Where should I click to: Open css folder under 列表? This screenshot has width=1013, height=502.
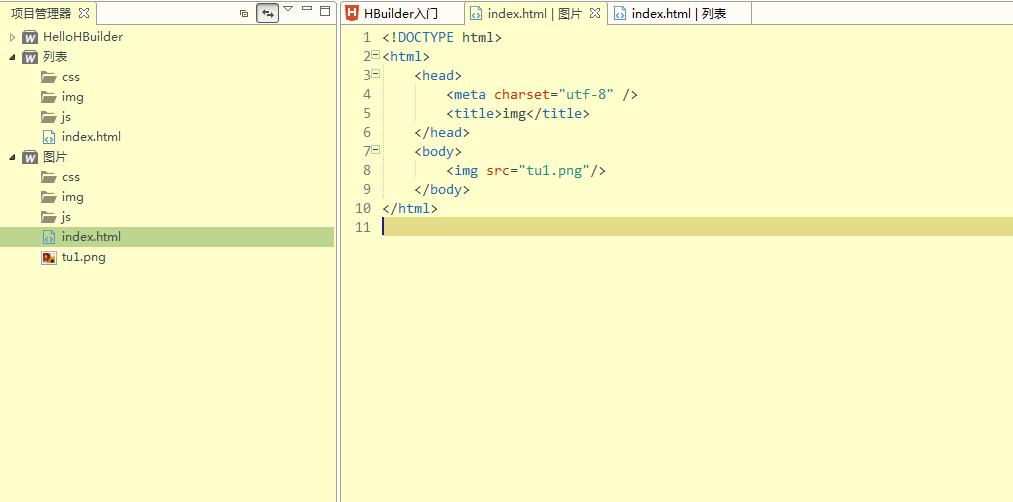pos(70,77)
